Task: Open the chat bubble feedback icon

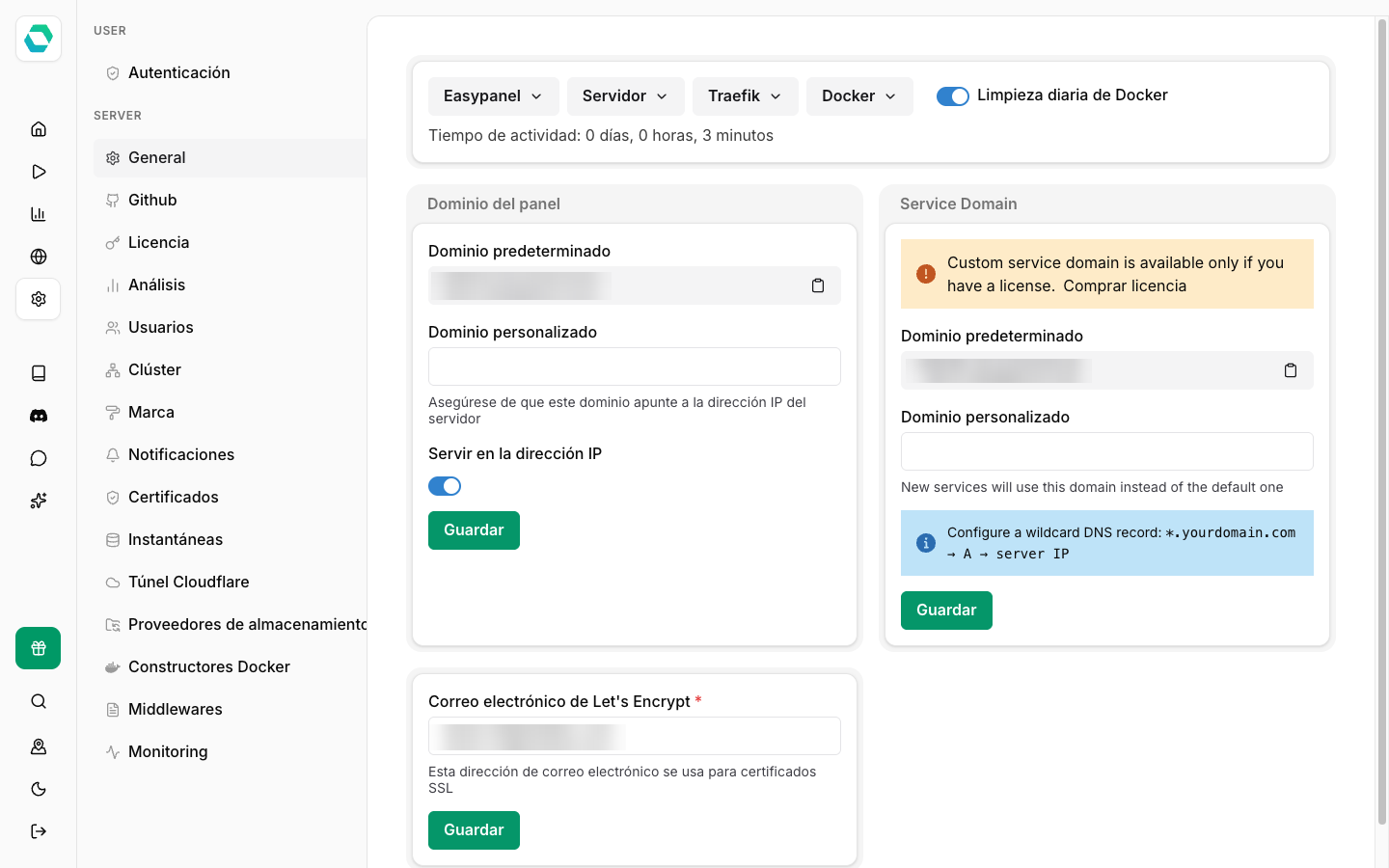Action: [x=39, y=458]
